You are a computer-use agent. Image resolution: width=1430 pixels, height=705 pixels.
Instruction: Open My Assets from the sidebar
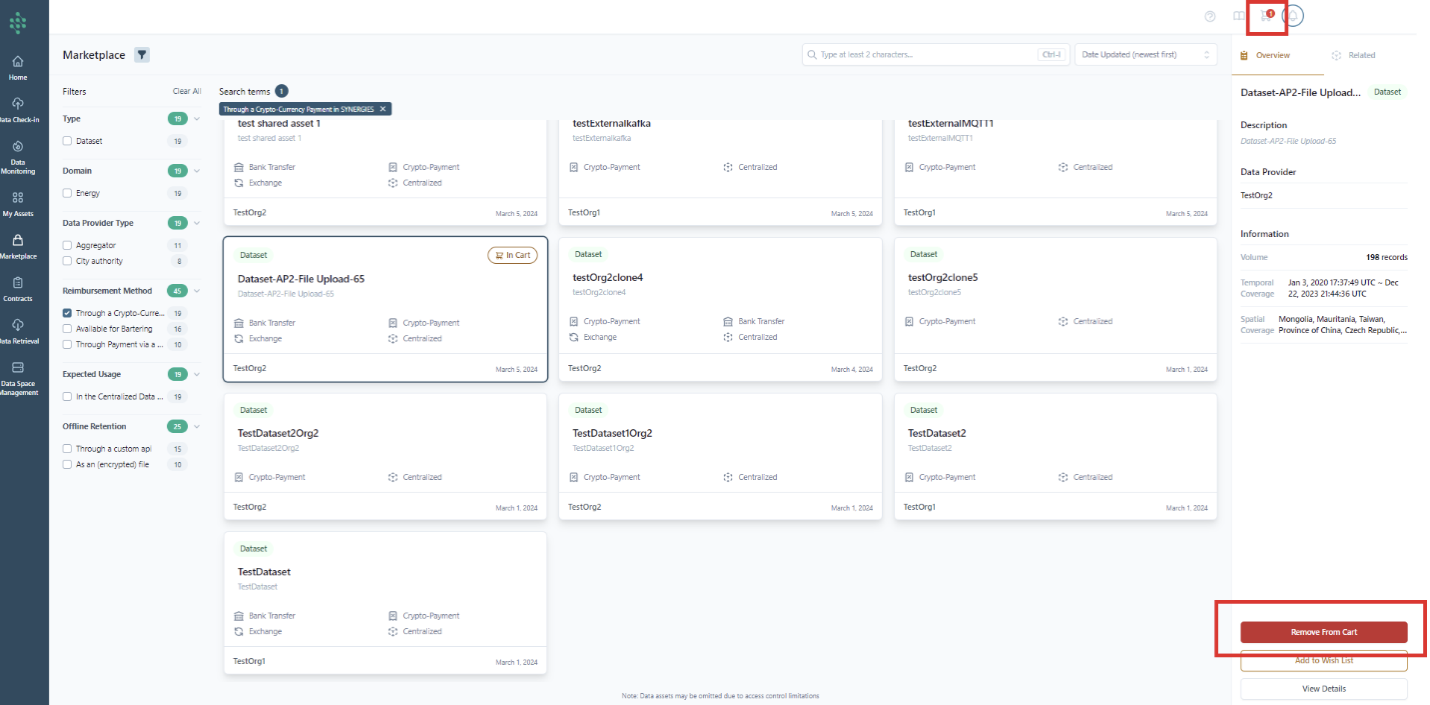[18, 203]
